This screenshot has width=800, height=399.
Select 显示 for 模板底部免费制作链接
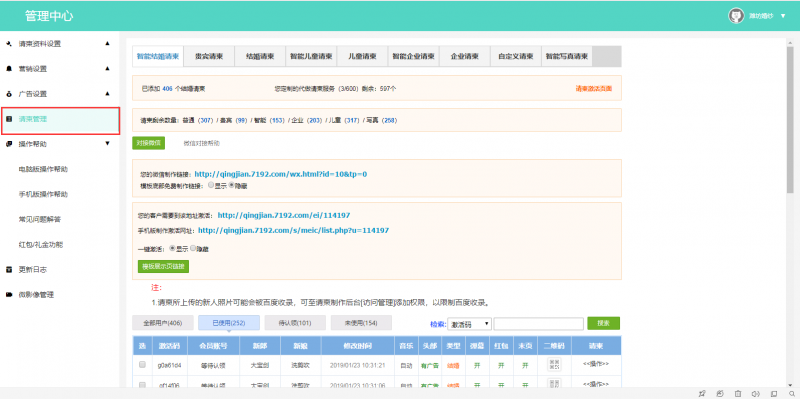tap(211, 186)
